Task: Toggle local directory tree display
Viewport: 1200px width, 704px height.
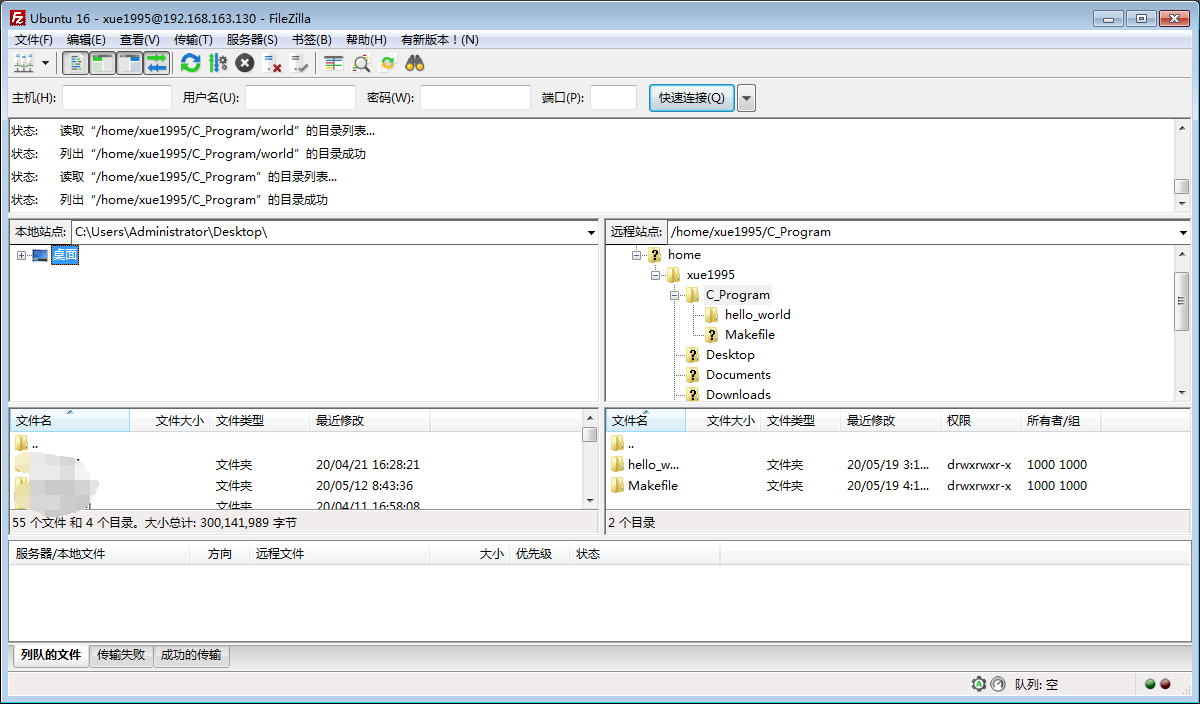Action: (x=102, y=64)
